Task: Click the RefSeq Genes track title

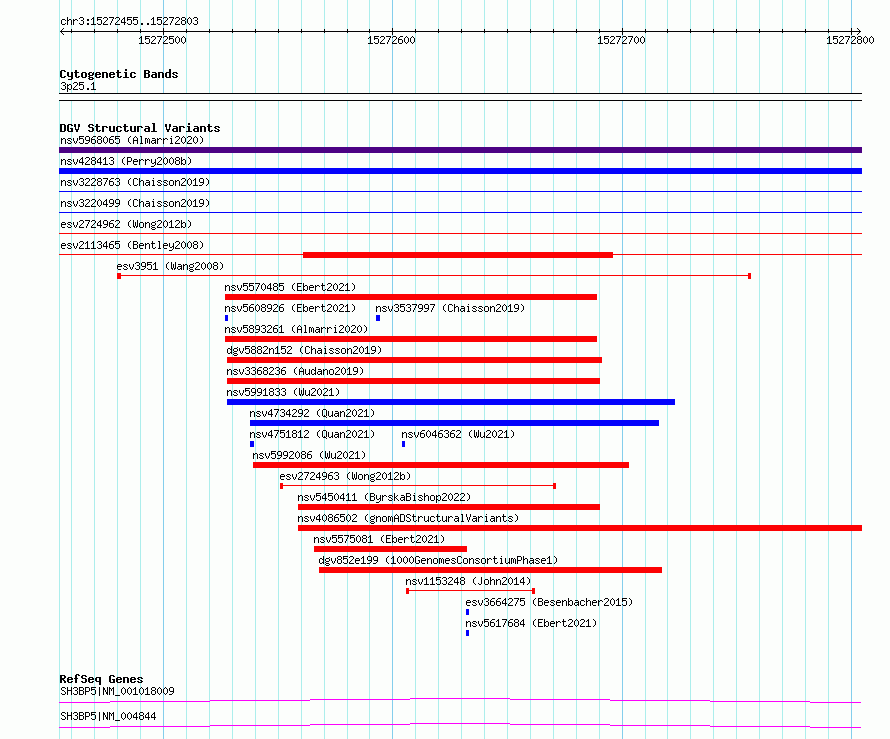Action: [x=101, y=679]
